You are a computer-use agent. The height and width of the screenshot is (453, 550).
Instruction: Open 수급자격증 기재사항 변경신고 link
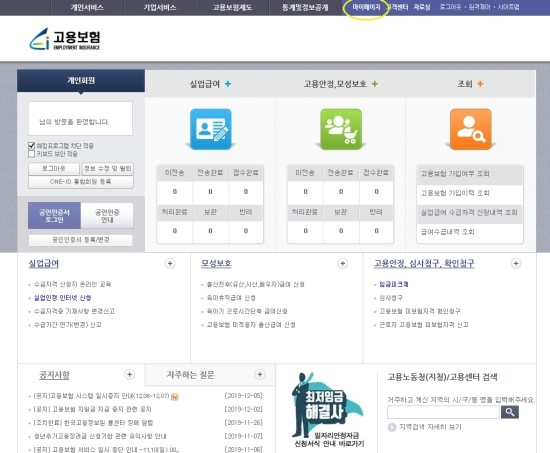(x=74, y=311)
